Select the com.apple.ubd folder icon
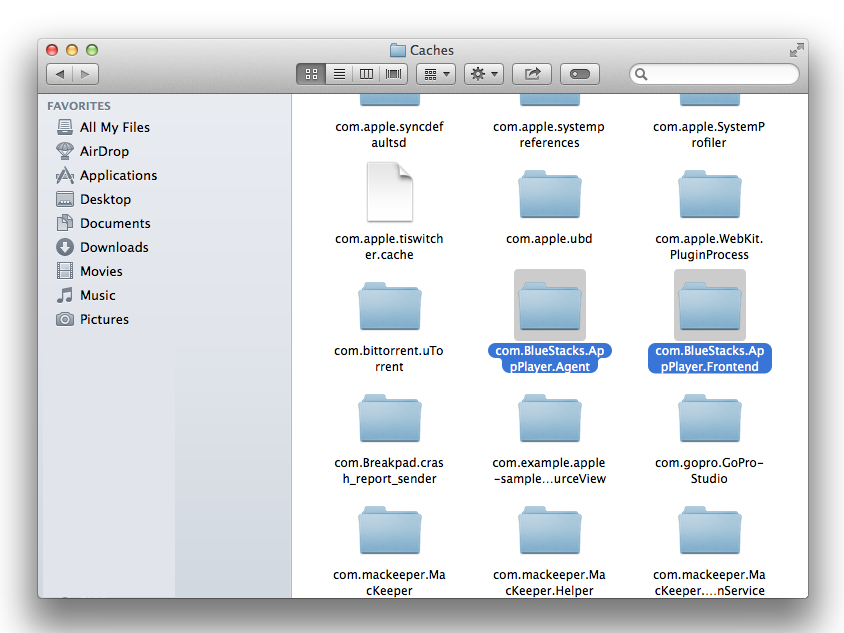Viewport: 844px width, 633px height. point(550,194)
